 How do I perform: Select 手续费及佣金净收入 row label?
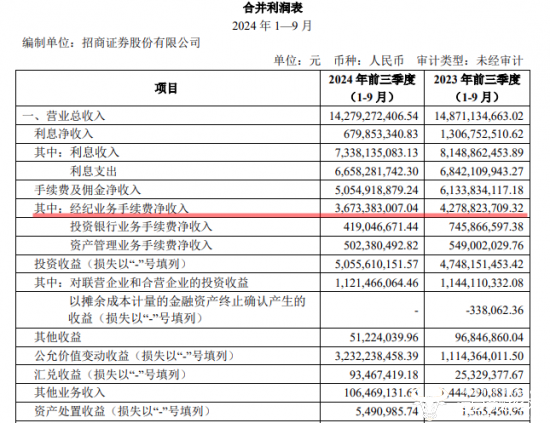point(87,190)
